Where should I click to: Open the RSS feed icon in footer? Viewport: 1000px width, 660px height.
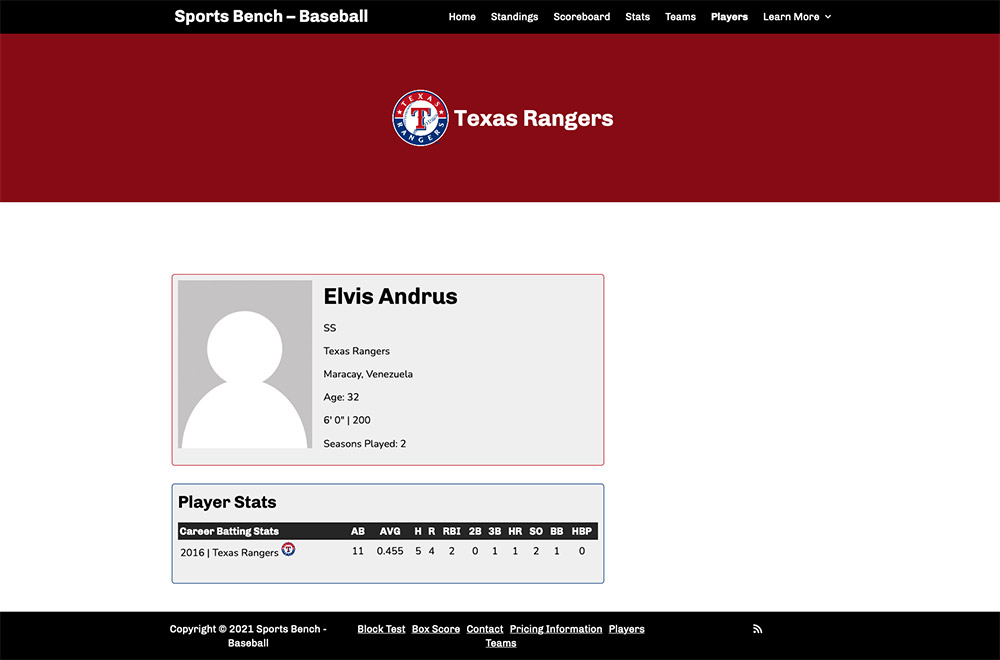757,629
